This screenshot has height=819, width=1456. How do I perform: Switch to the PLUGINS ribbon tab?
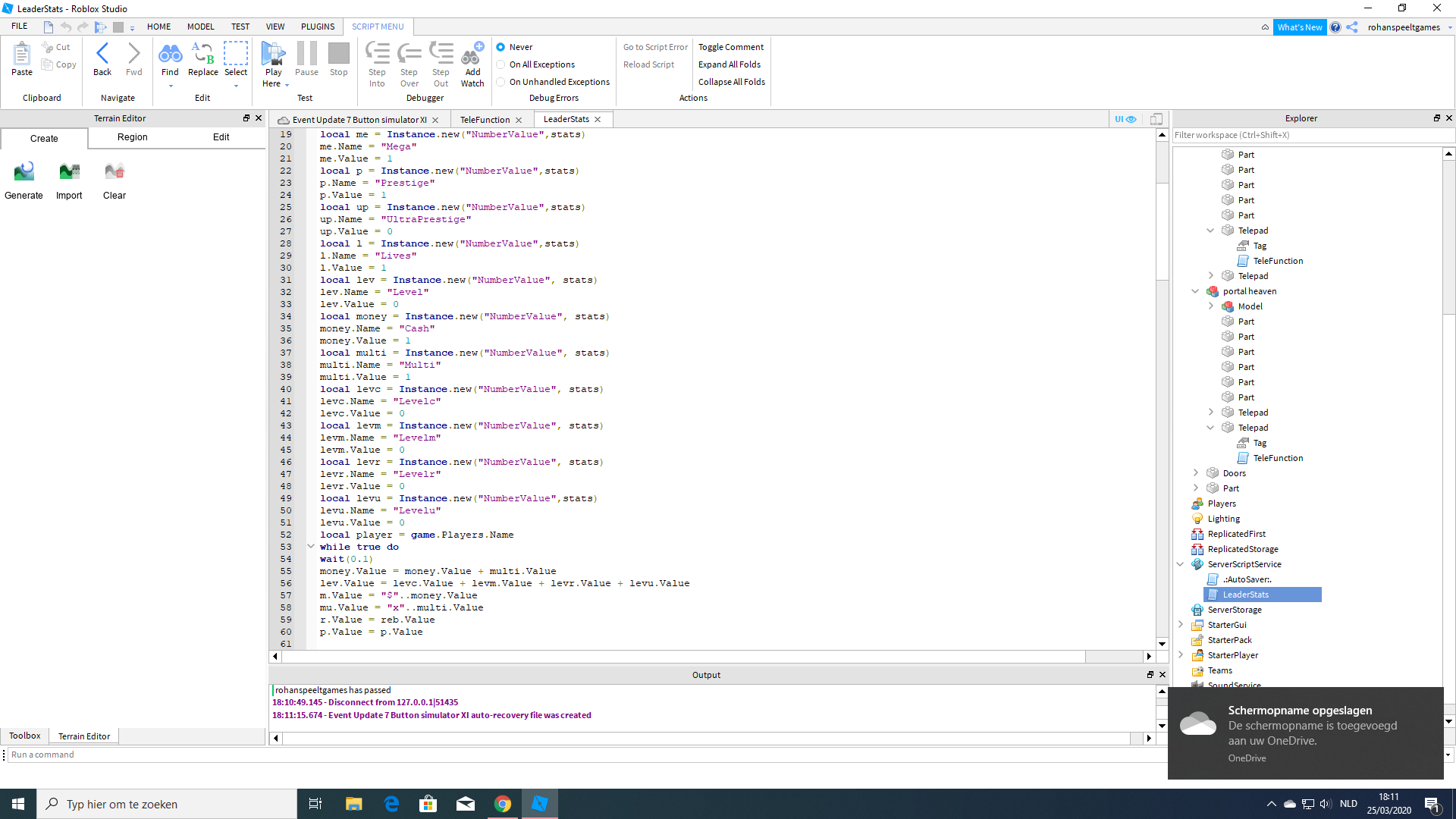(318, 27)
